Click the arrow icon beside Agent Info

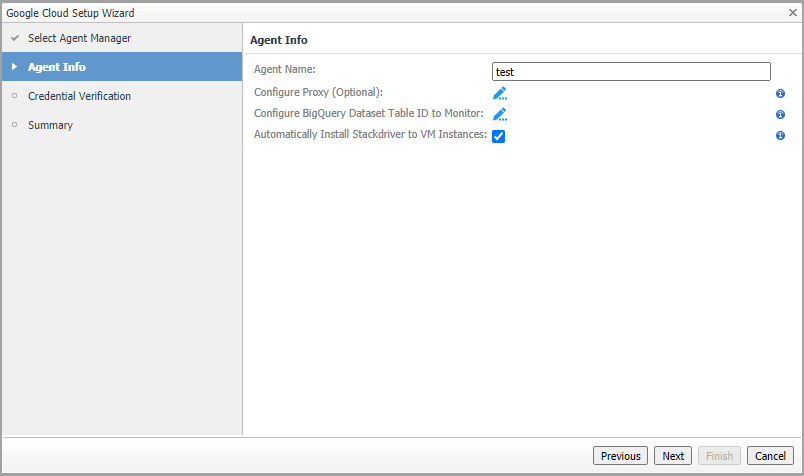(15, 67)
